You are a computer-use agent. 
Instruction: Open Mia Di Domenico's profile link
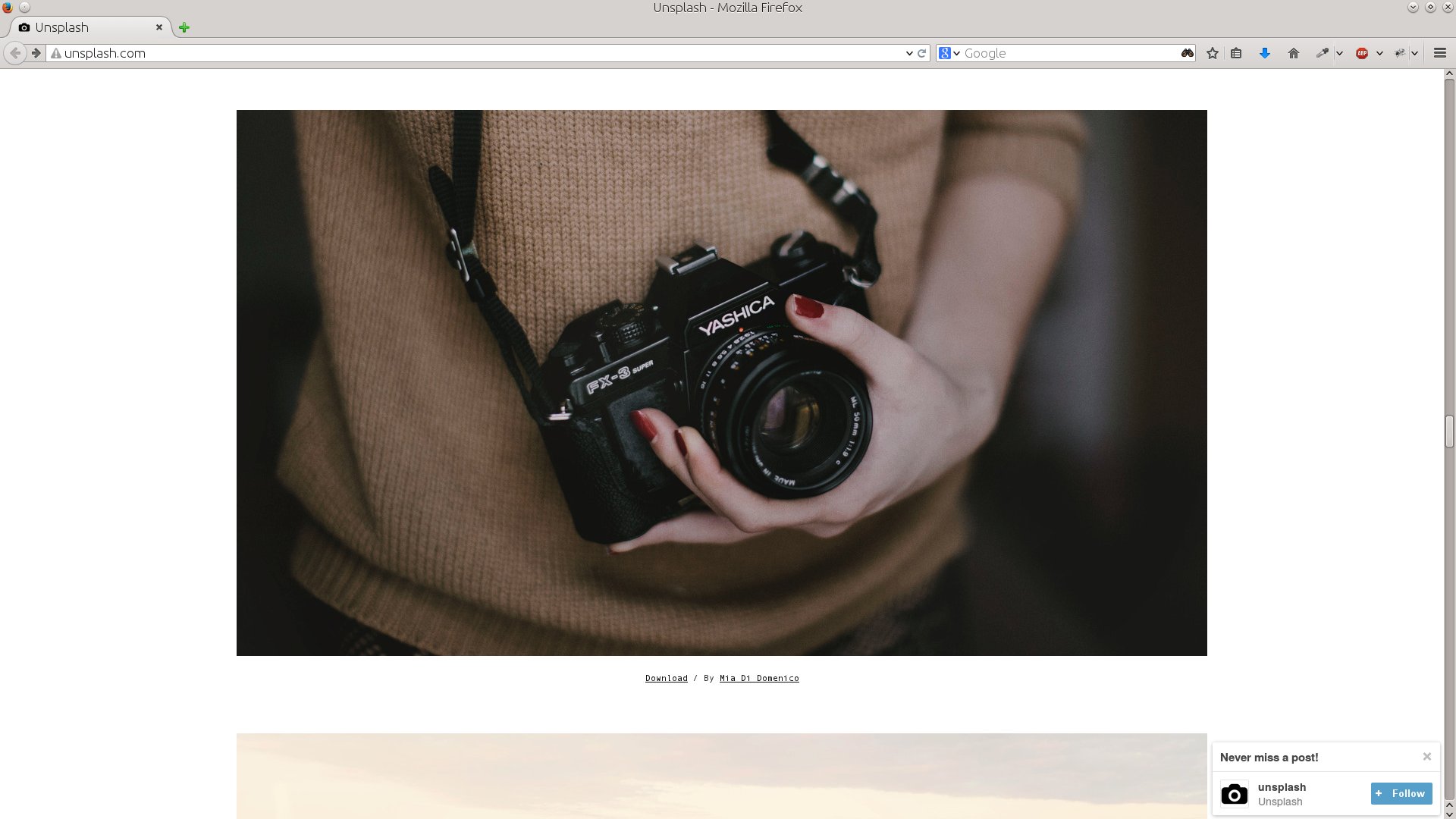759,678
